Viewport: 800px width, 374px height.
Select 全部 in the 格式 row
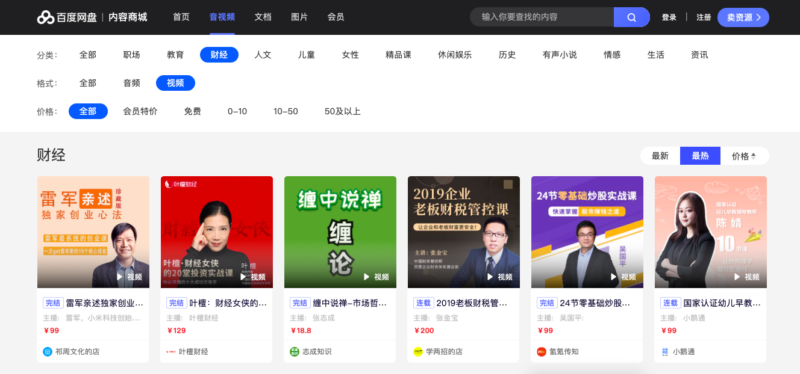click(88, 83)
